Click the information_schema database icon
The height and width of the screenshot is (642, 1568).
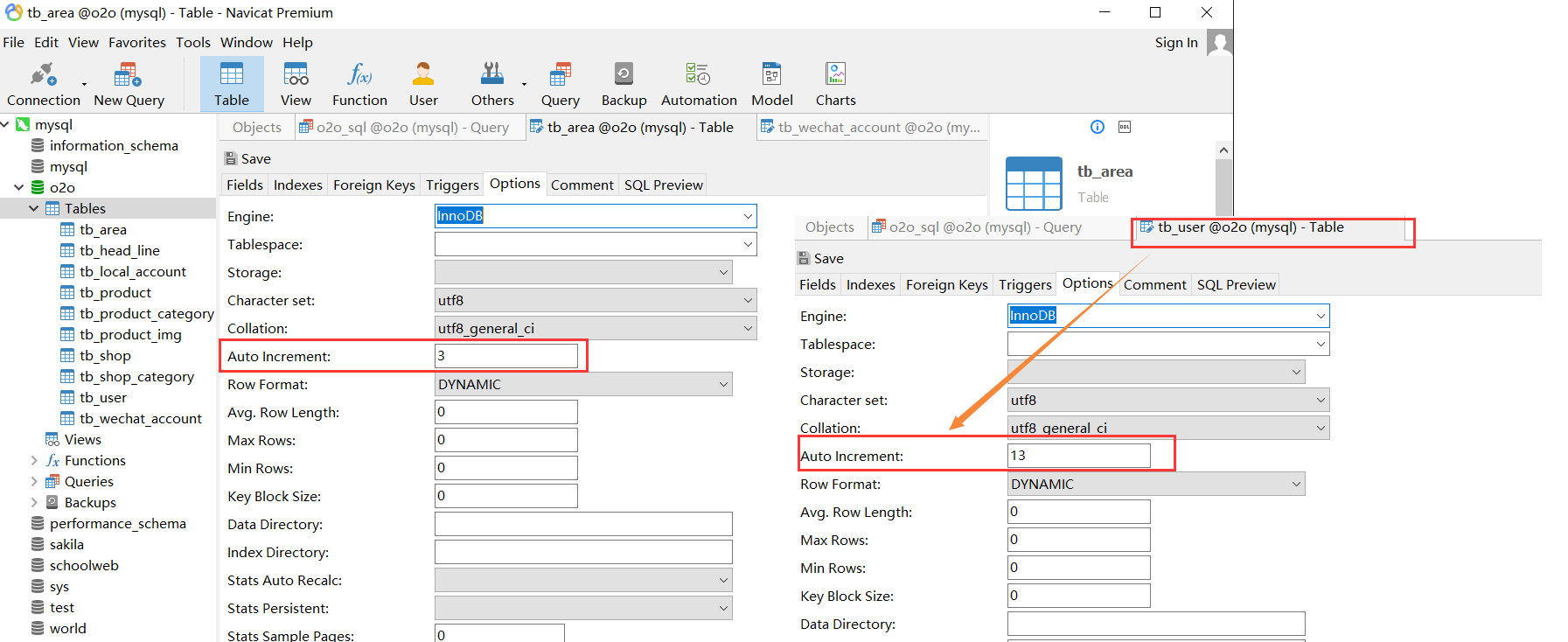(38, 145)
